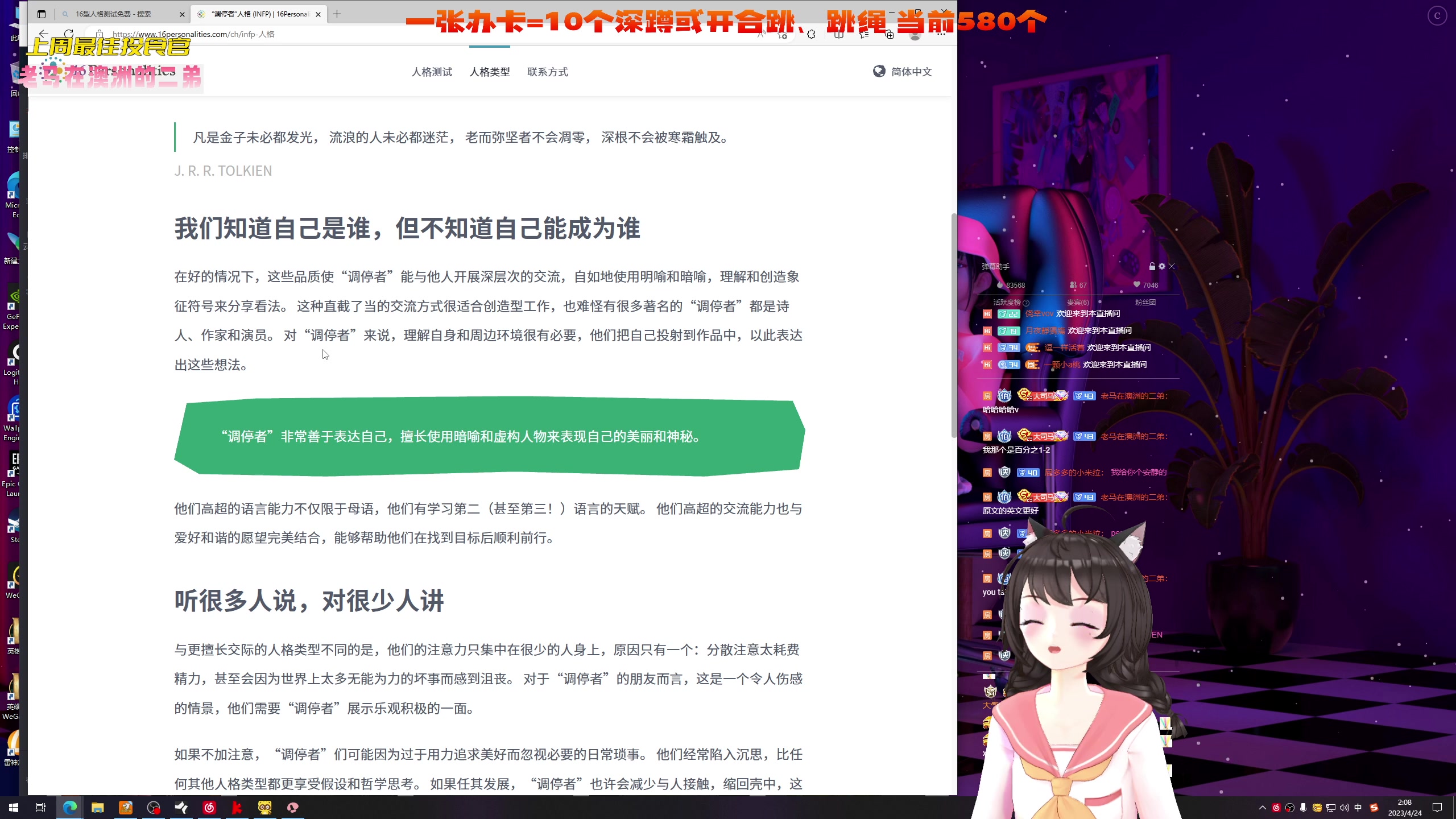Screen dimensions: 1456x819
Task: Click chat message 我给你个安静的
Action: click(x=1139, y=472)
